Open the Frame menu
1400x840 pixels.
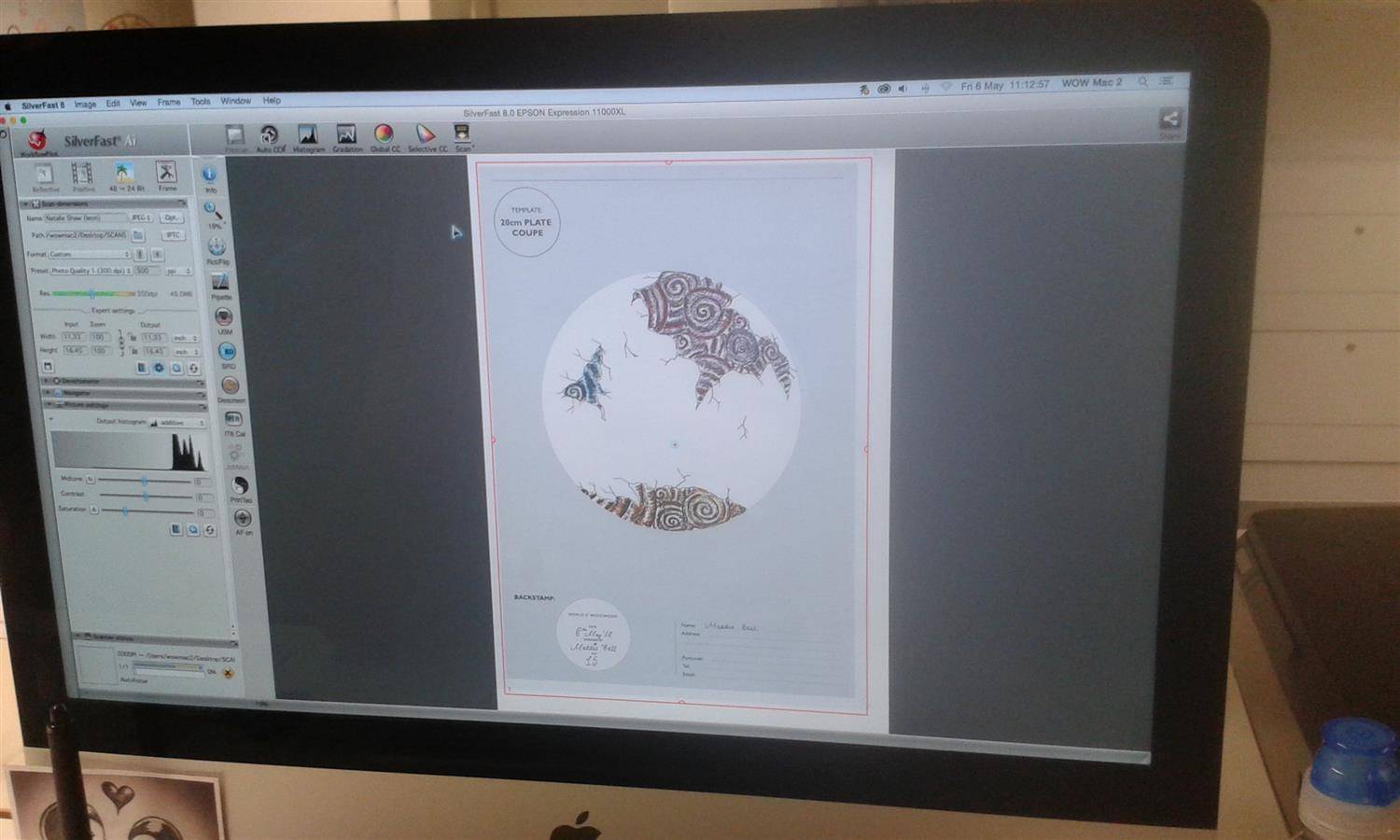168,103
